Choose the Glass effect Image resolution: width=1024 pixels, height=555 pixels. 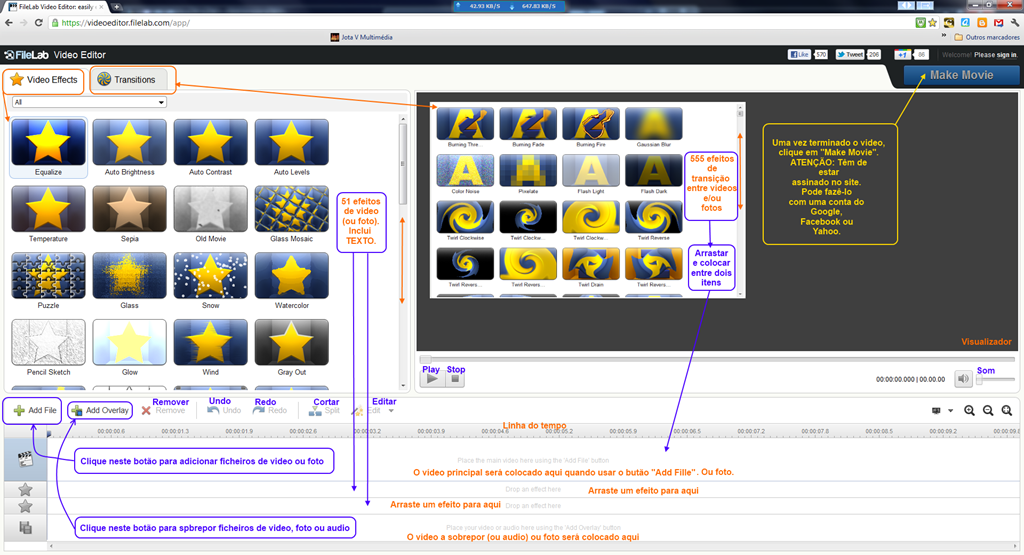[129, 280]
